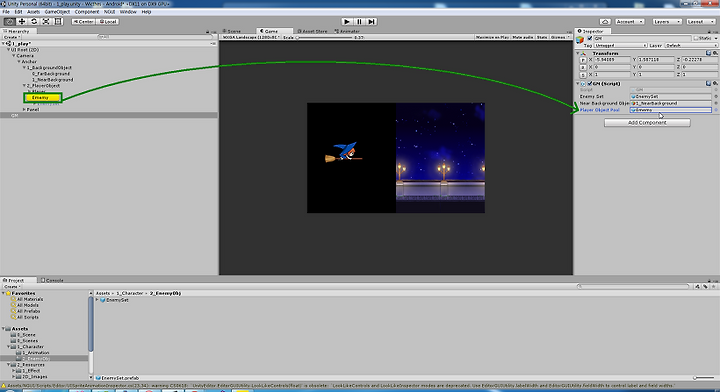Open the Game view aspect ratio dropdown
The height and width of the screenshot is (392, 720).
point(251,37)
